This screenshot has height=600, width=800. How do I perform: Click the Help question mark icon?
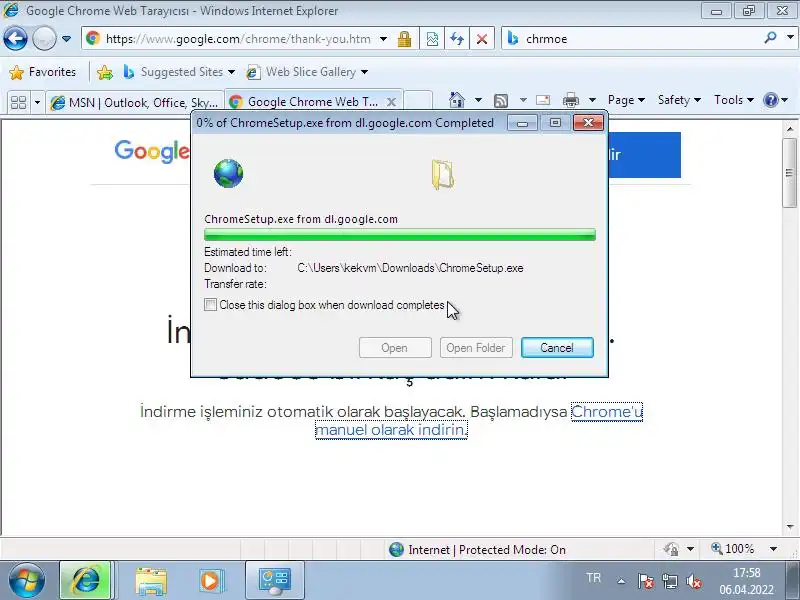[770, 100]
